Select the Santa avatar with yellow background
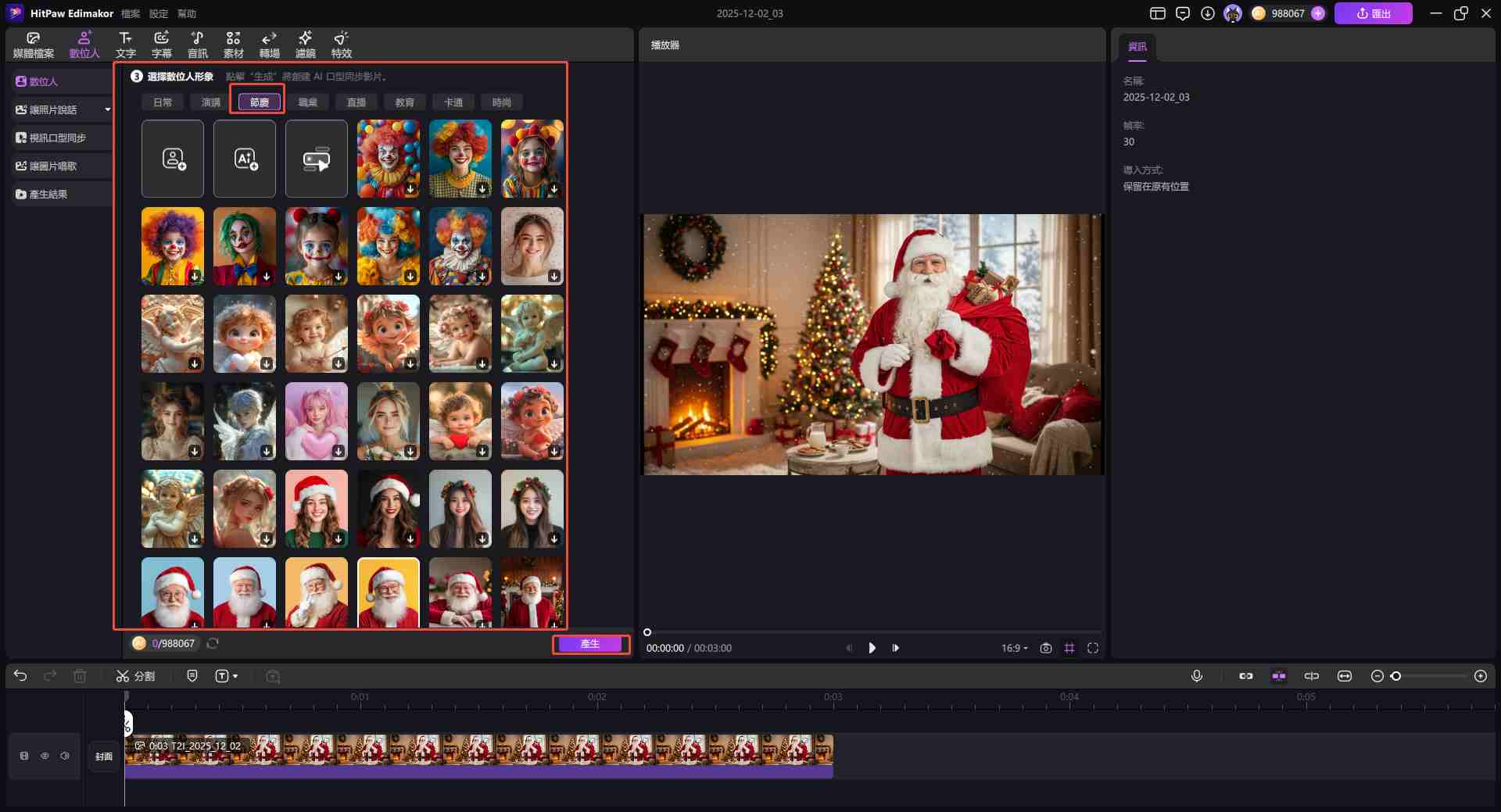Viewport: 1501px width, 812px height. [388, 592]
